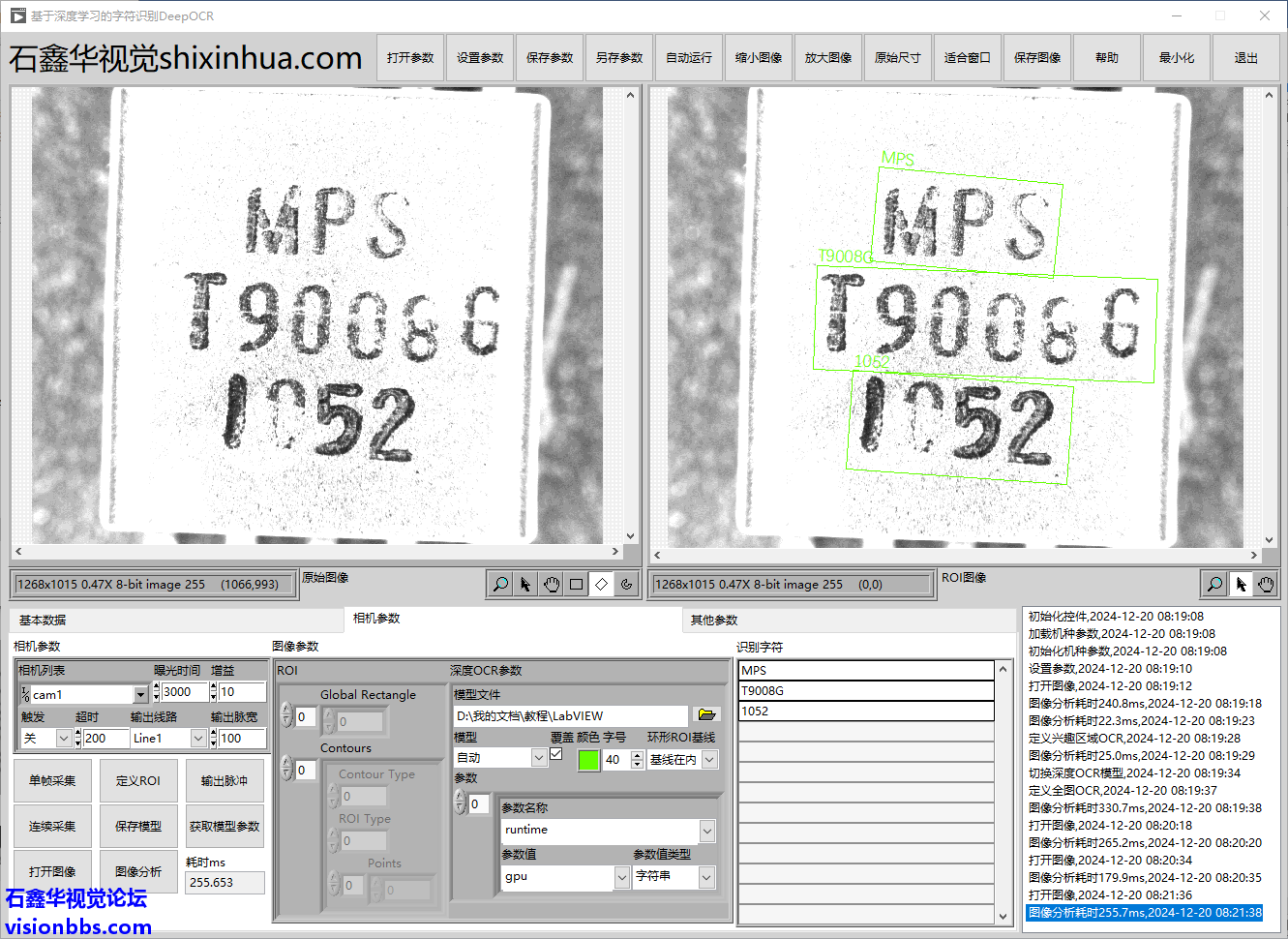Click the lower-left 打开图像 button

pos(52,872)
